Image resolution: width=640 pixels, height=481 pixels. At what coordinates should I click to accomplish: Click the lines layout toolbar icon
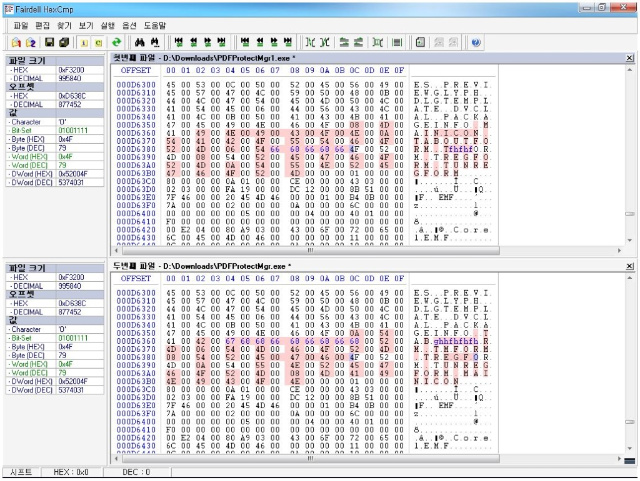click(x=397, y=42)
